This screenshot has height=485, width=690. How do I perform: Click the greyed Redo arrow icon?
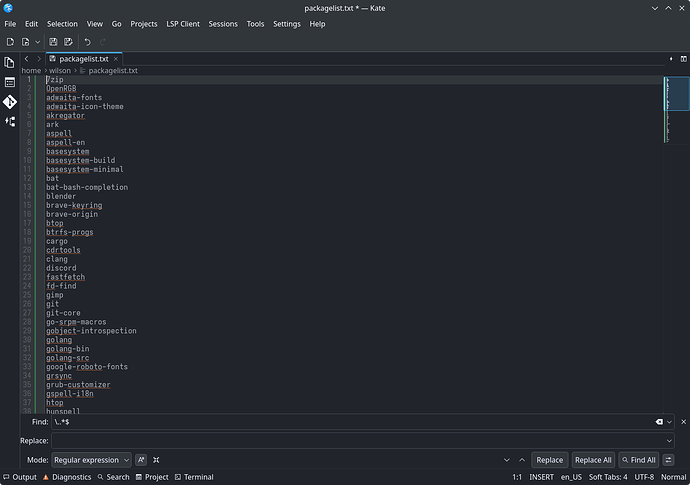(x=103, y=42)
